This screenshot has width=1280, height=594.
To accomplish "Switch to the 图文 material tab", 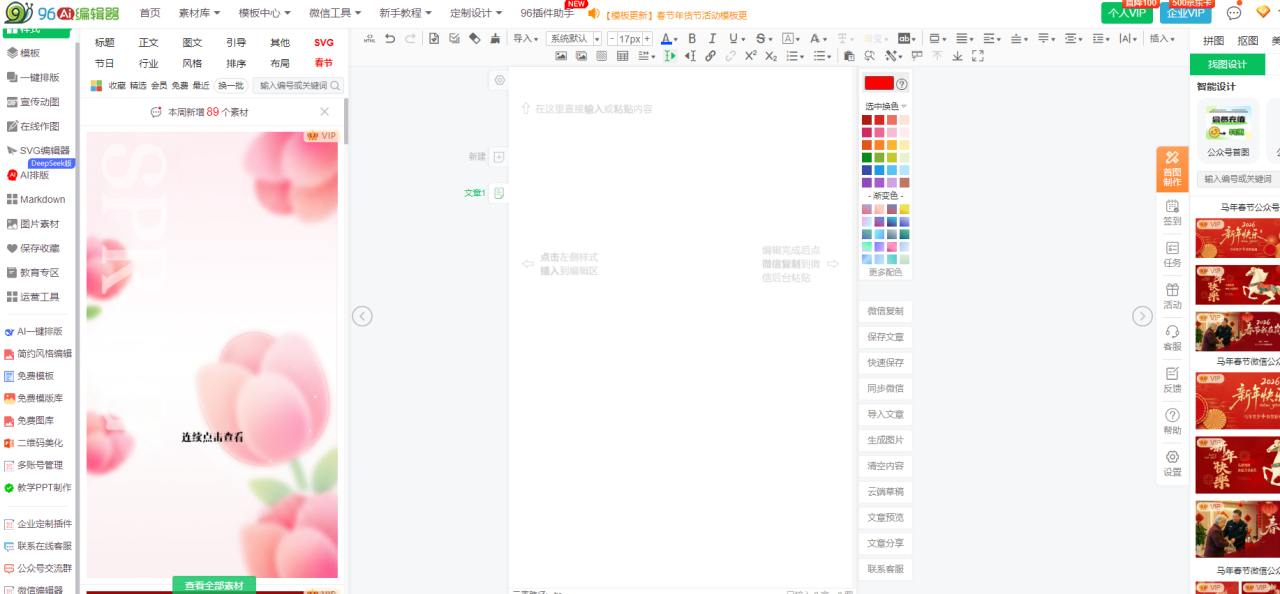I will pos(192,43).
